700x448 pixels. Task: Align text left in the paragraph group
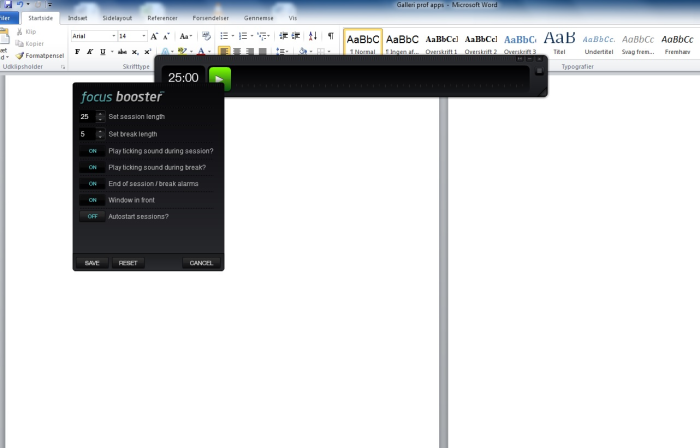pos(224,52)
